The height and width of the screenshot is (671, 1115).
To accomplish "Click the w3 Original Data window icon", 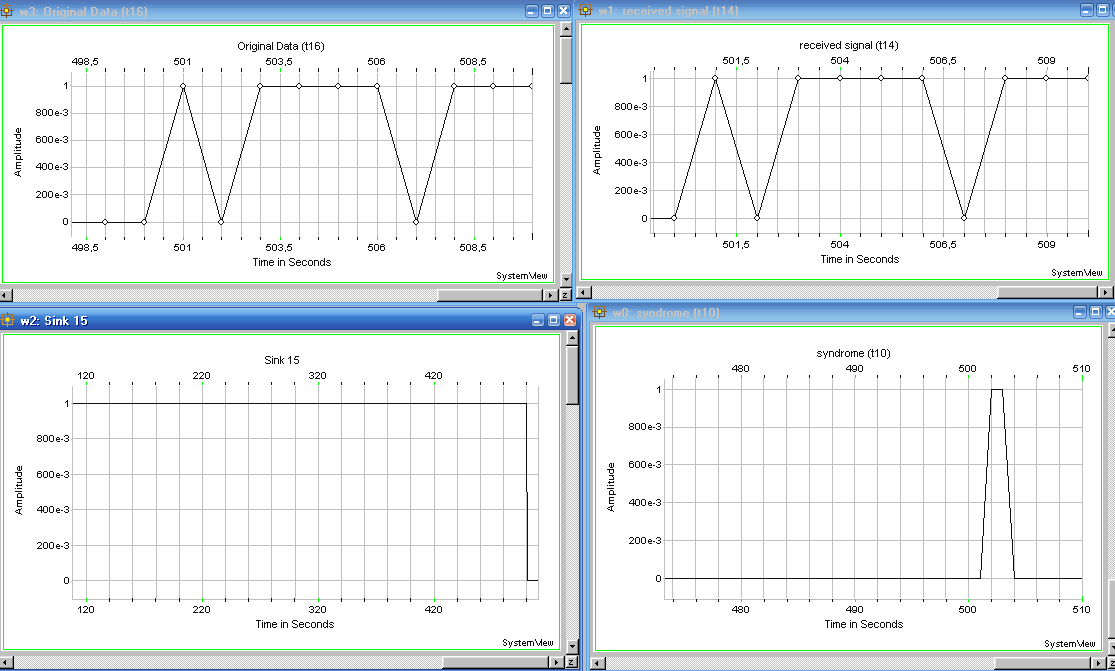I will point(7,11).
